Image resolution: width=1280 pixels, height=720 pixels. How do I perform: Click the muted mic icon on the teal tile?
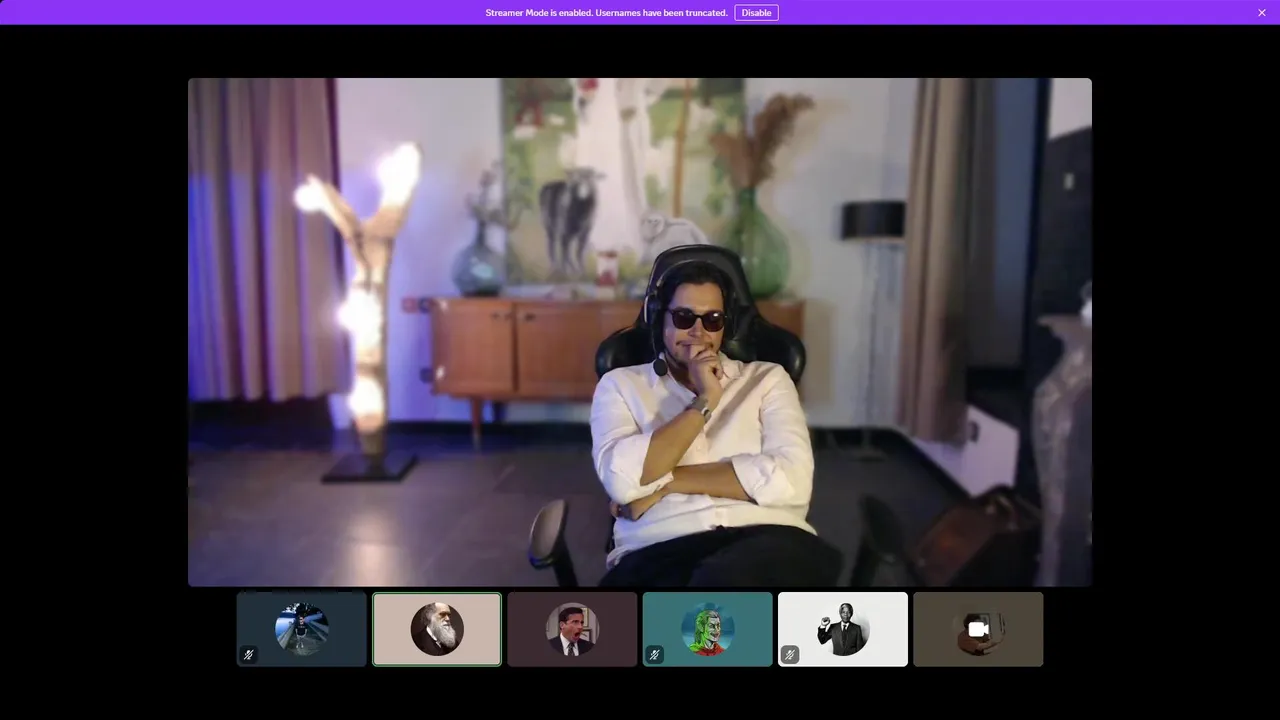[655, 655]
